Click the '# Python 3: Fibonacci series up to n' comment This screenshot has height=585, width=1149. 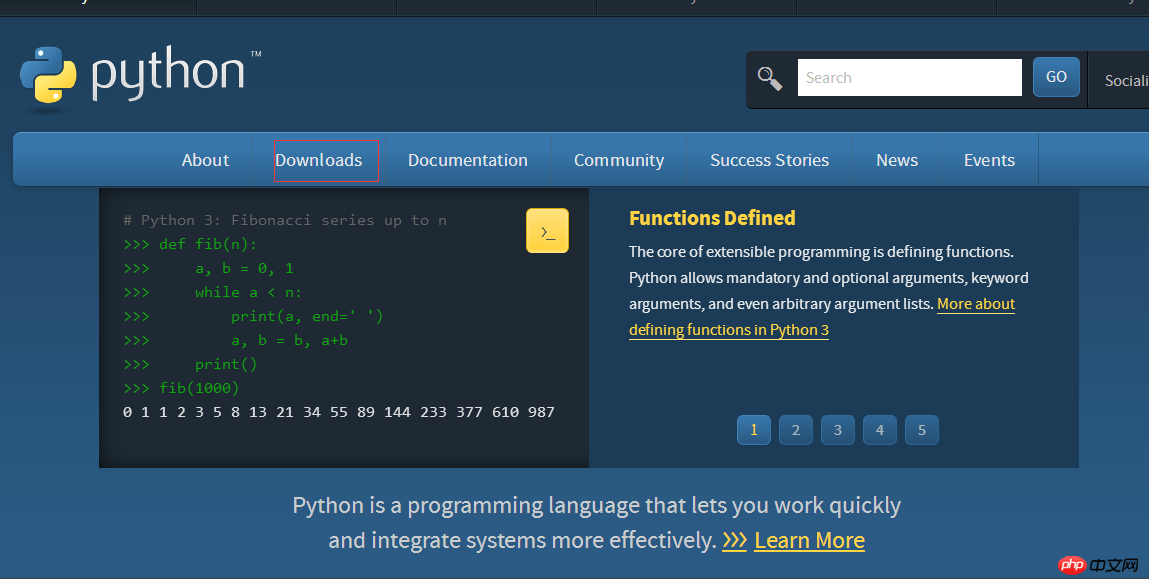click(285, 220)
